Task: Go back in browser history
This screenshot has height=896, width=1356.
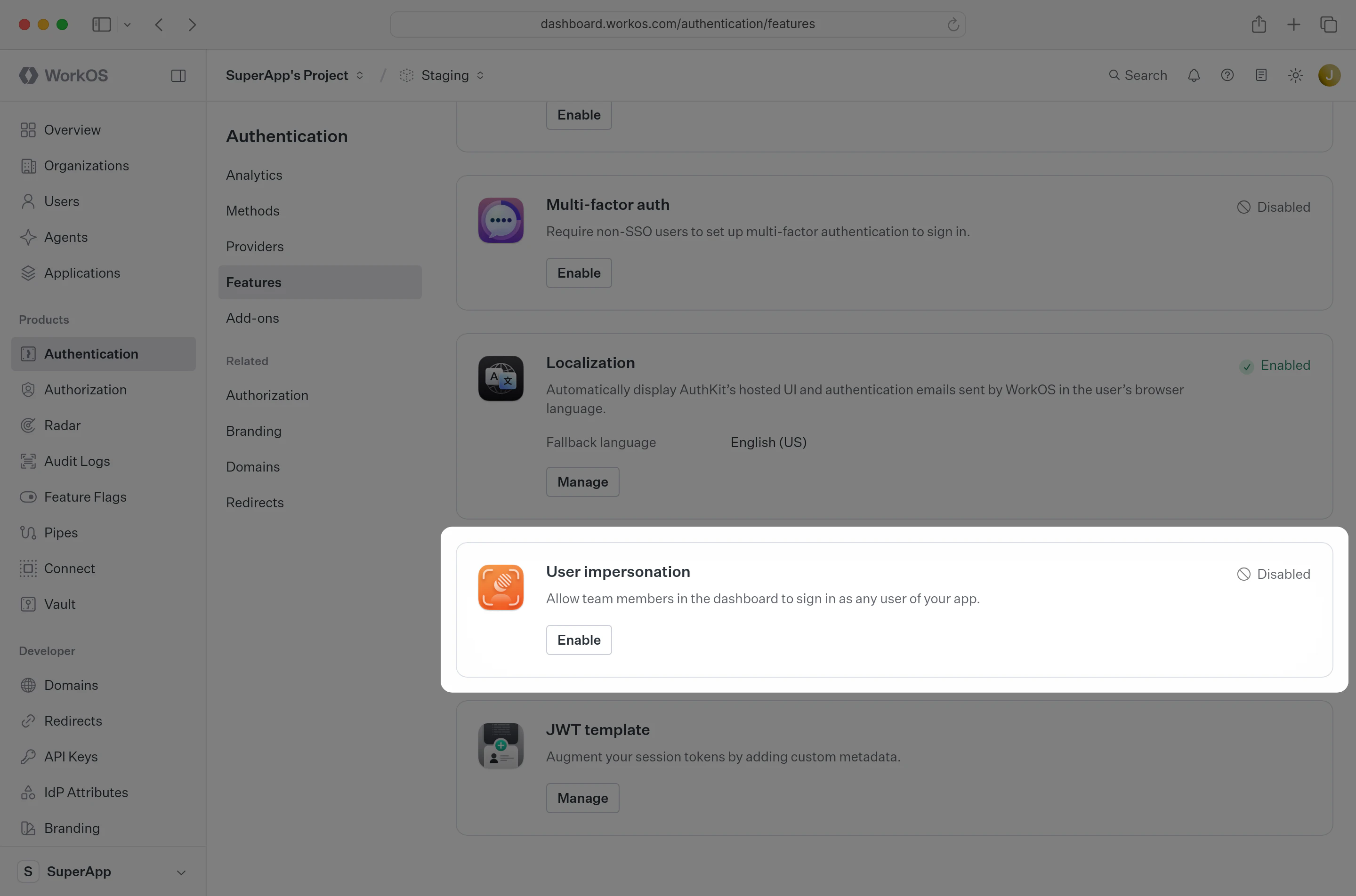Action: click(159, 24)
